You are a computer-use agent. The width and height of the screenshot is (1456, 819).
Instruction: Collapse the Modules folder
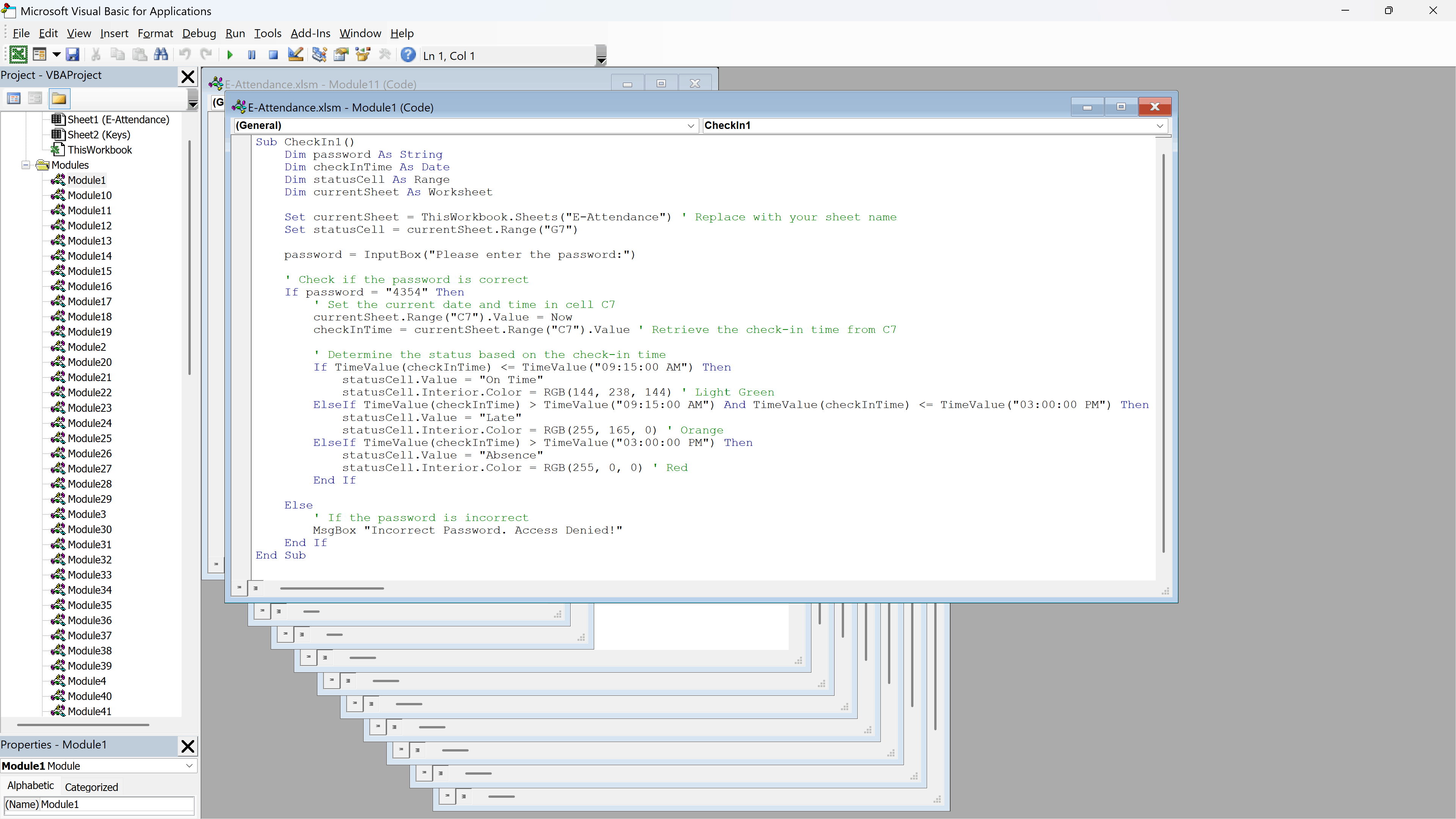coord(26,165)
